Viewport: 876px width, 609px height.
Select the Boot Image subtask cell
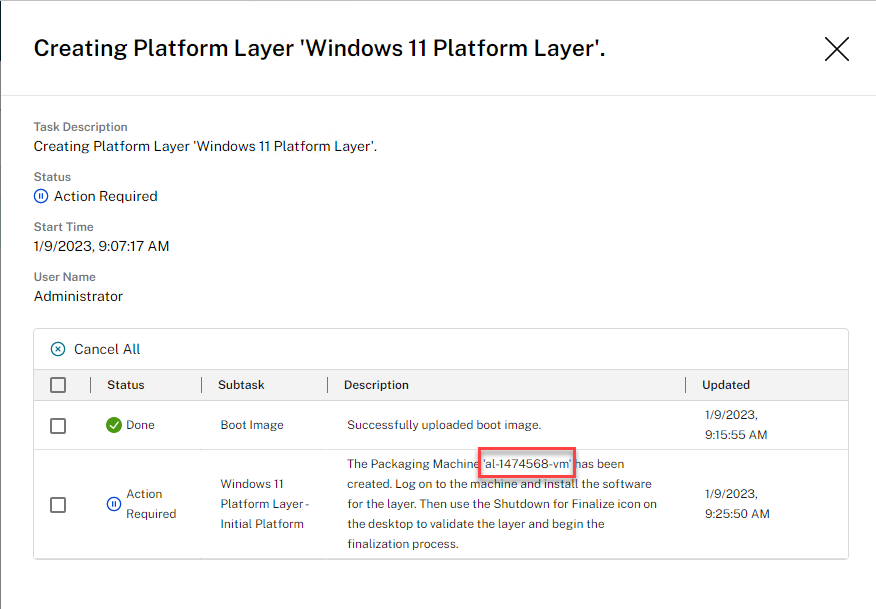click(x=252, y=425)
